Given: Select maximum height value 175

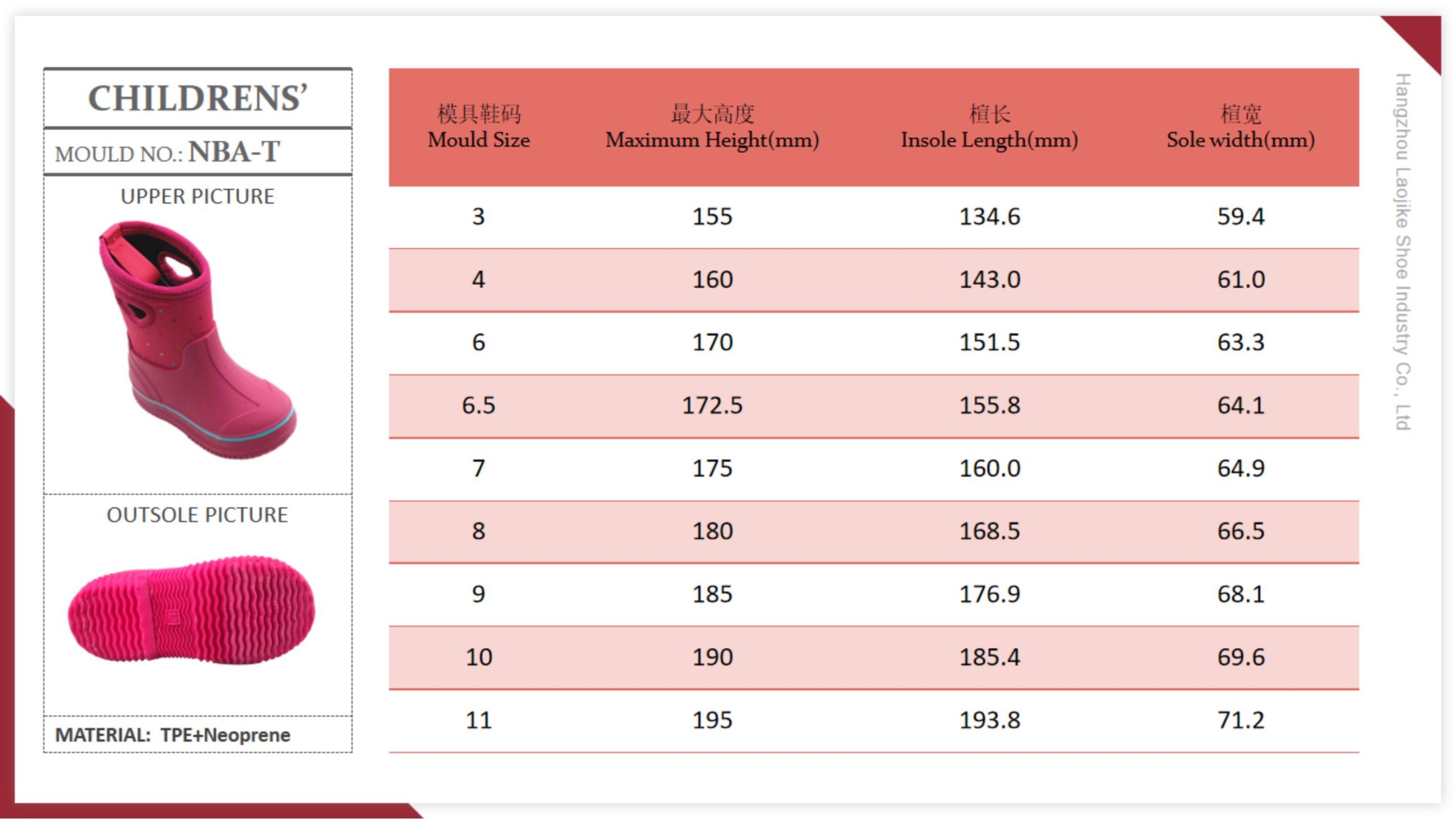Looking at the screenshot, I should (x=712, y=469).
